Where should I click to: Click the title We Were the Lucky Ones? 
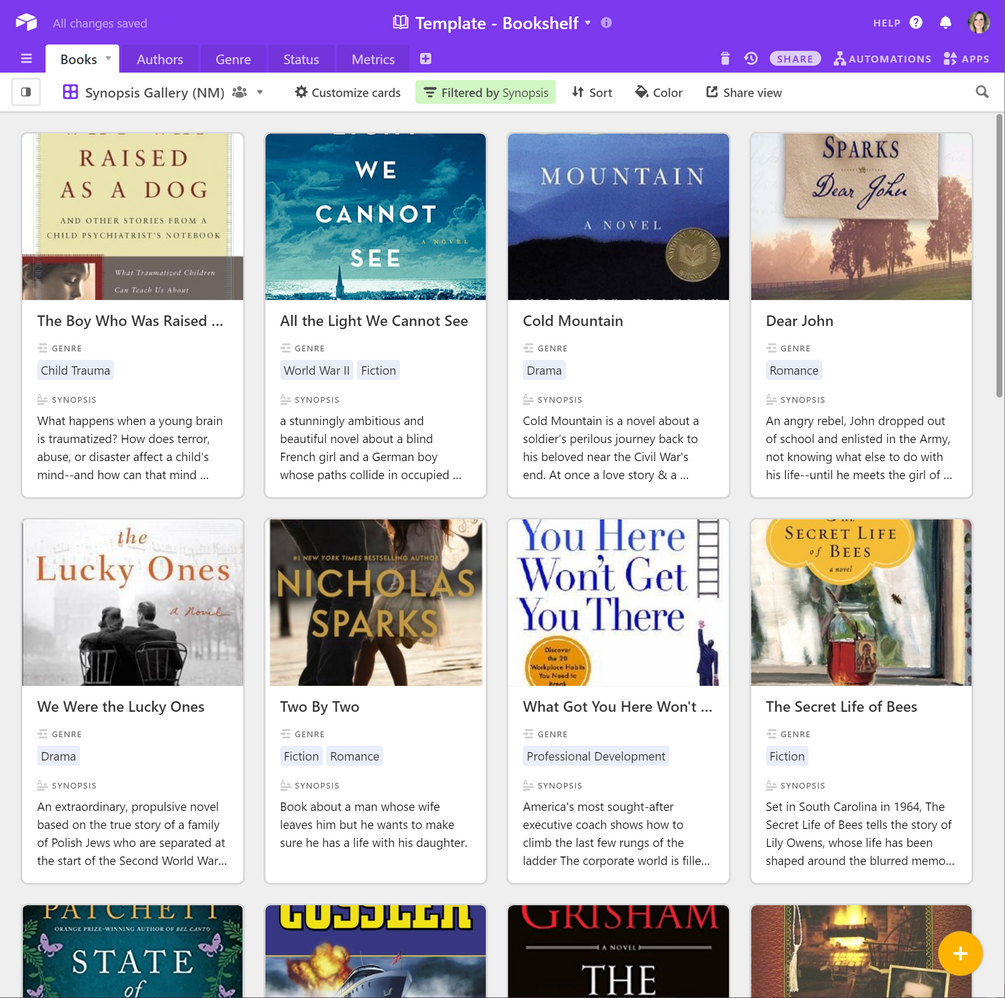[x=120, y=706]
